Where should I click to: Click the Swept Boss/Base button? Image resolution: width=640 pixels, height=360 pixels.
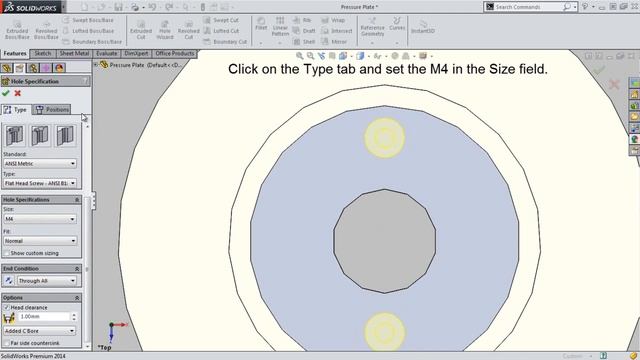point(89,20)
